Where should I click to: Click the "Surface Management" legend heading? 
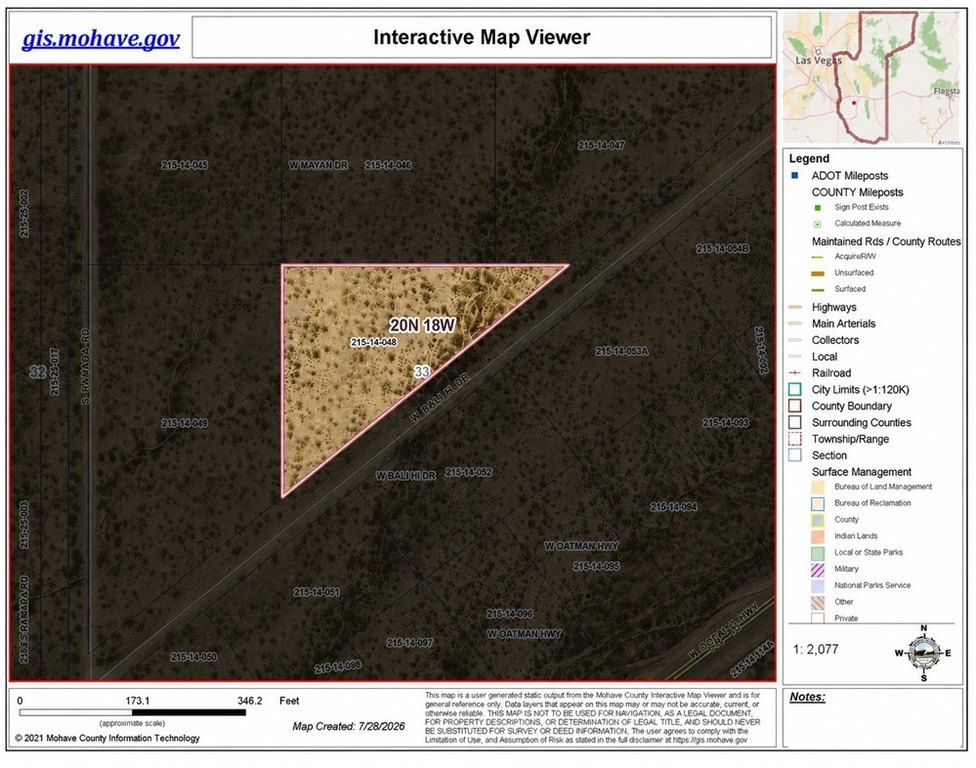click(x=861, y=472)
